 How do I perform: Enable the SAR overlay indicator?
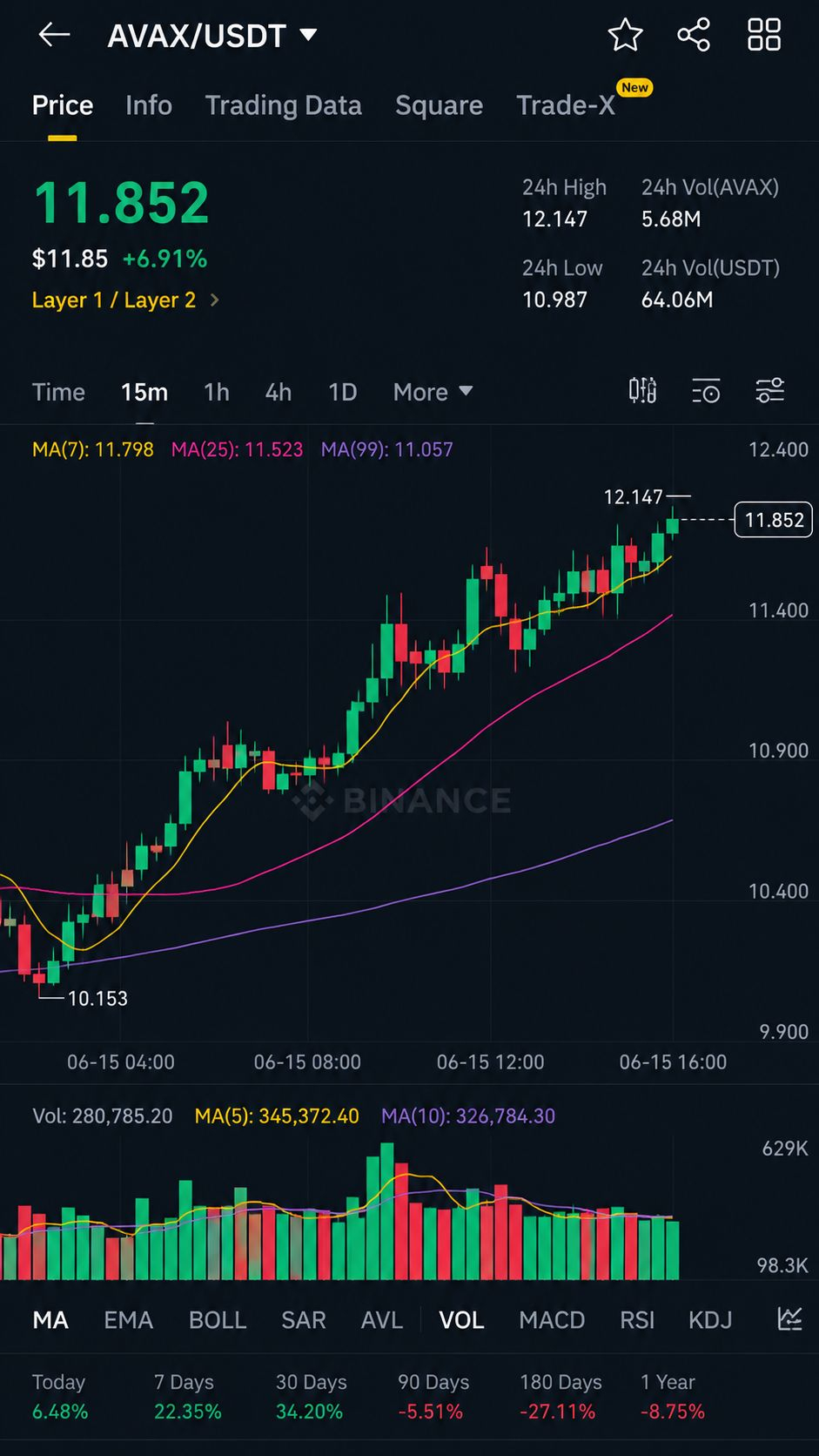point(304,1320)
